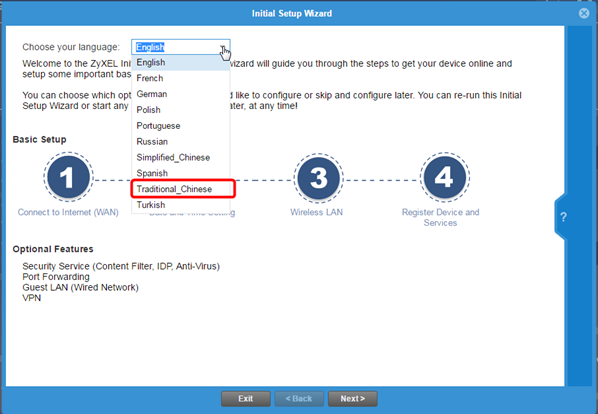Click step 1 circle icon
Viewport: 598px width, 414px height.
(68, 177)
